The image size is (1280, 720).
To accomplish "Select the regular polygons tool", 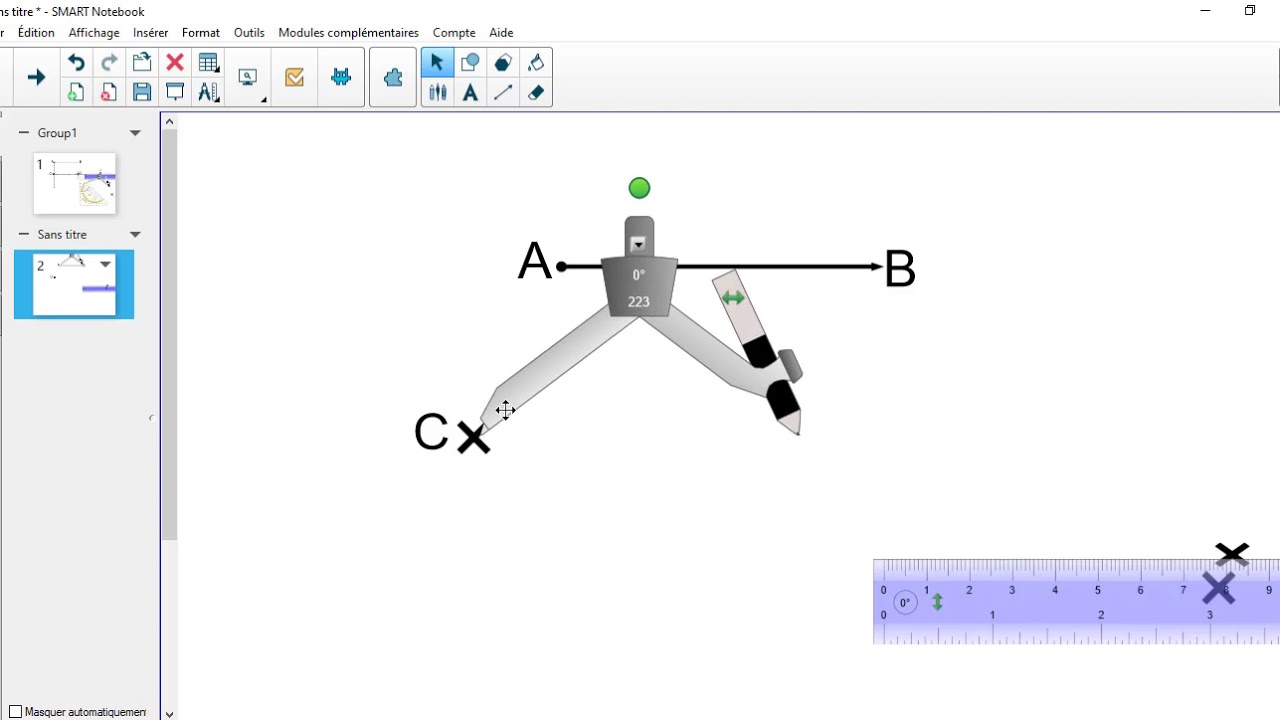I will (x=503, y=62).
